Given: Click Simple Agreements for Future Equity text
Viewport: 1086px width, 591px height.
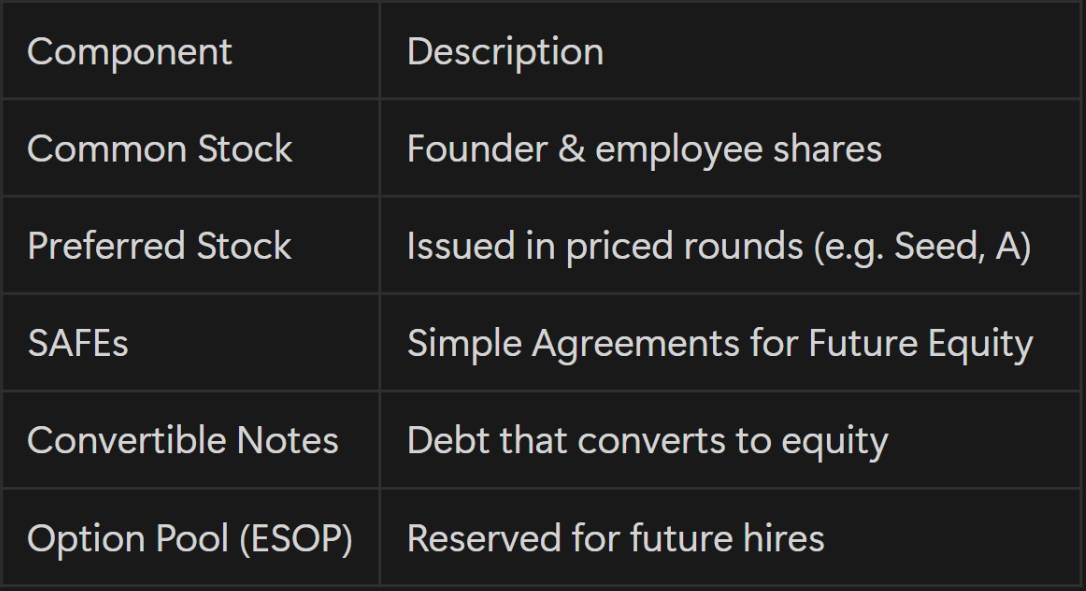Looking at the screenshot, I should [720, 344].
